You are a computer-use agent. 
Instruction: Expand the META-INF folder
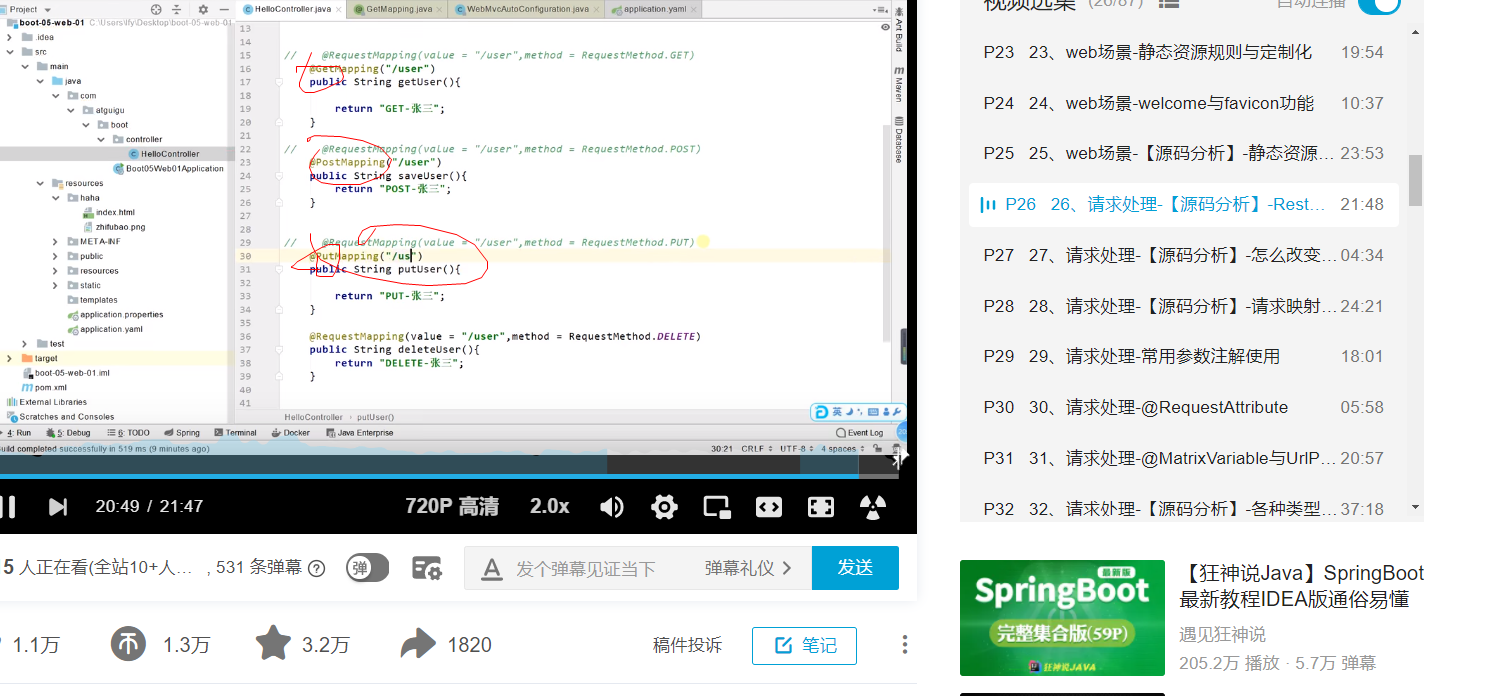[x=56, y=241]
